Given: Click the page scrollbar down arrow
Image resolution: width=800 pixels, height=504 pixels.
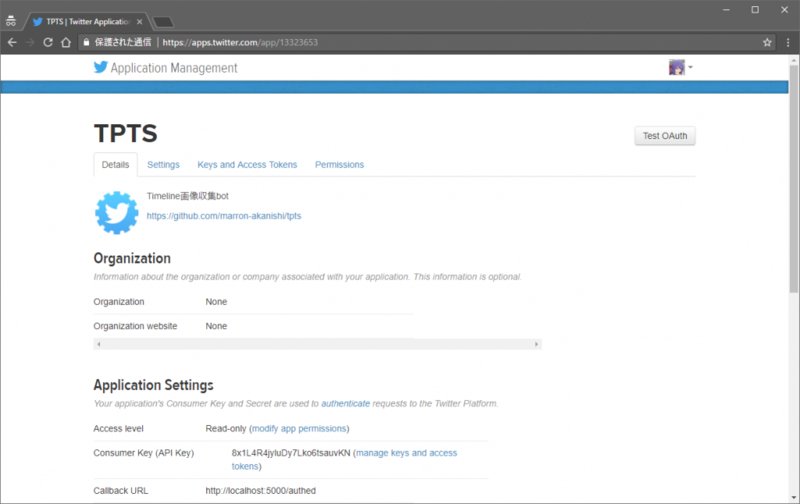Looking at the screenshot, I should pyautogui.click(x=793, y=497).
